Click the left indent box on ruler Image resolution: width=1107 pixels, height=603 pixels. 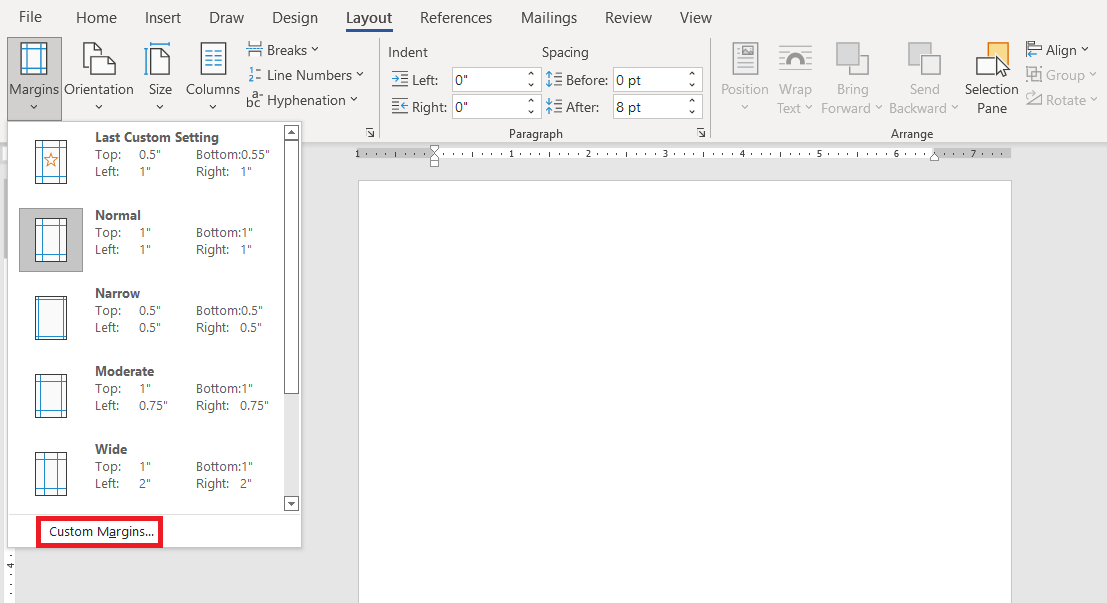(434, 163)
